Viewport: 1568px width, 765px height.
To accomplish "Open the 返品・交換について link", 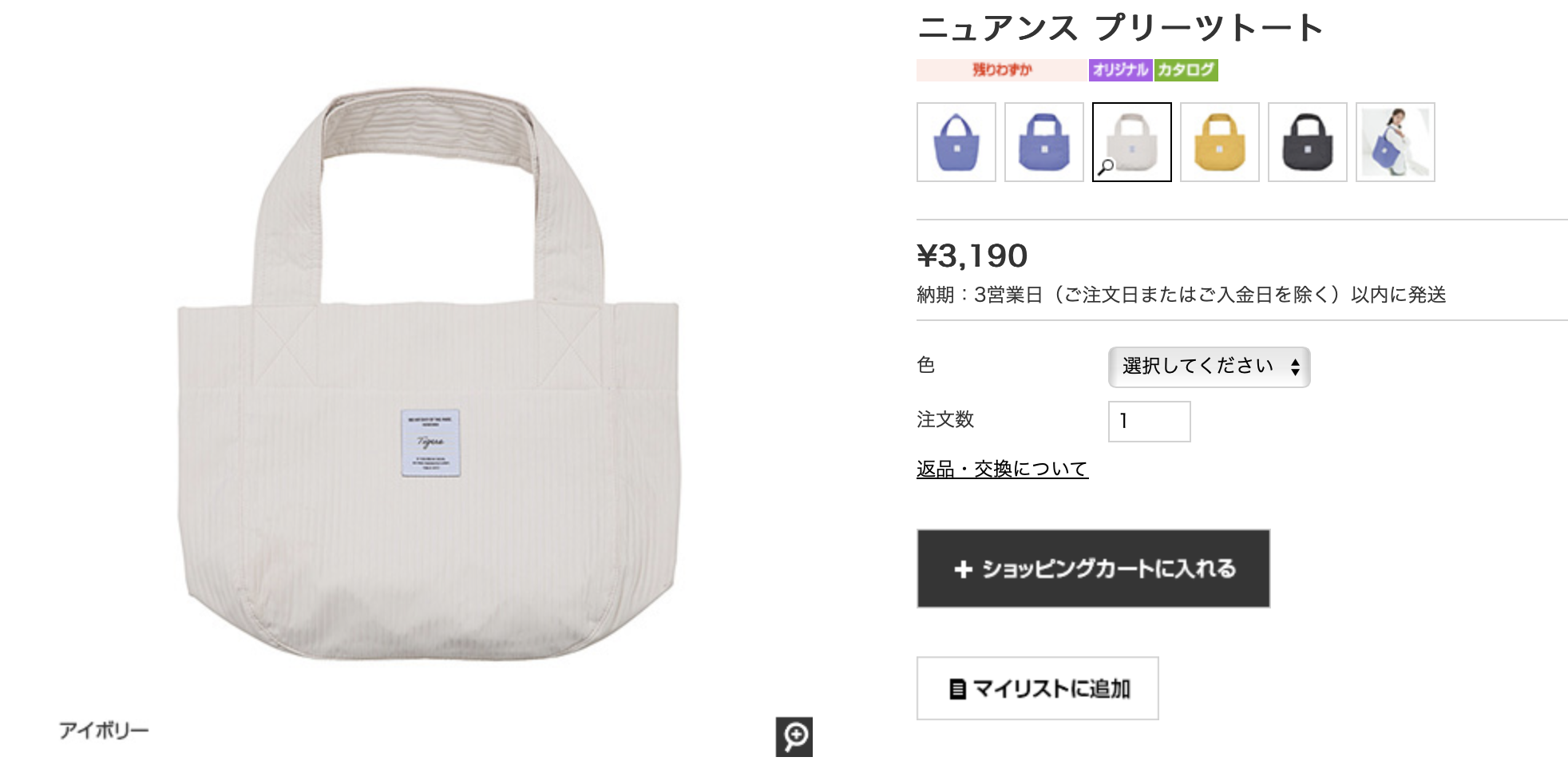I will [1002, 469].
